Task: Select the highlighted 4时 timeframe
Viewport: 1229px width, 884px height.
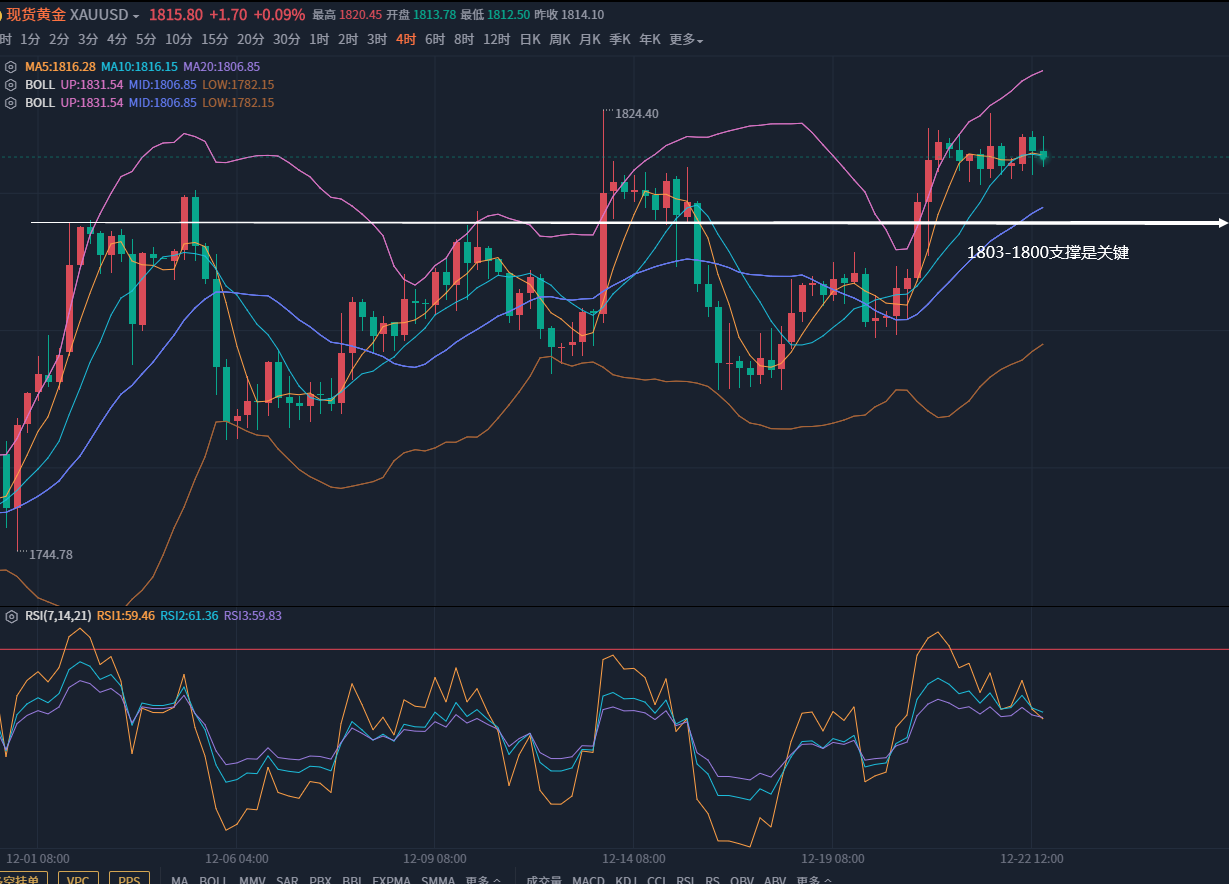Action: pyautogui.click(x=406, y=40)
